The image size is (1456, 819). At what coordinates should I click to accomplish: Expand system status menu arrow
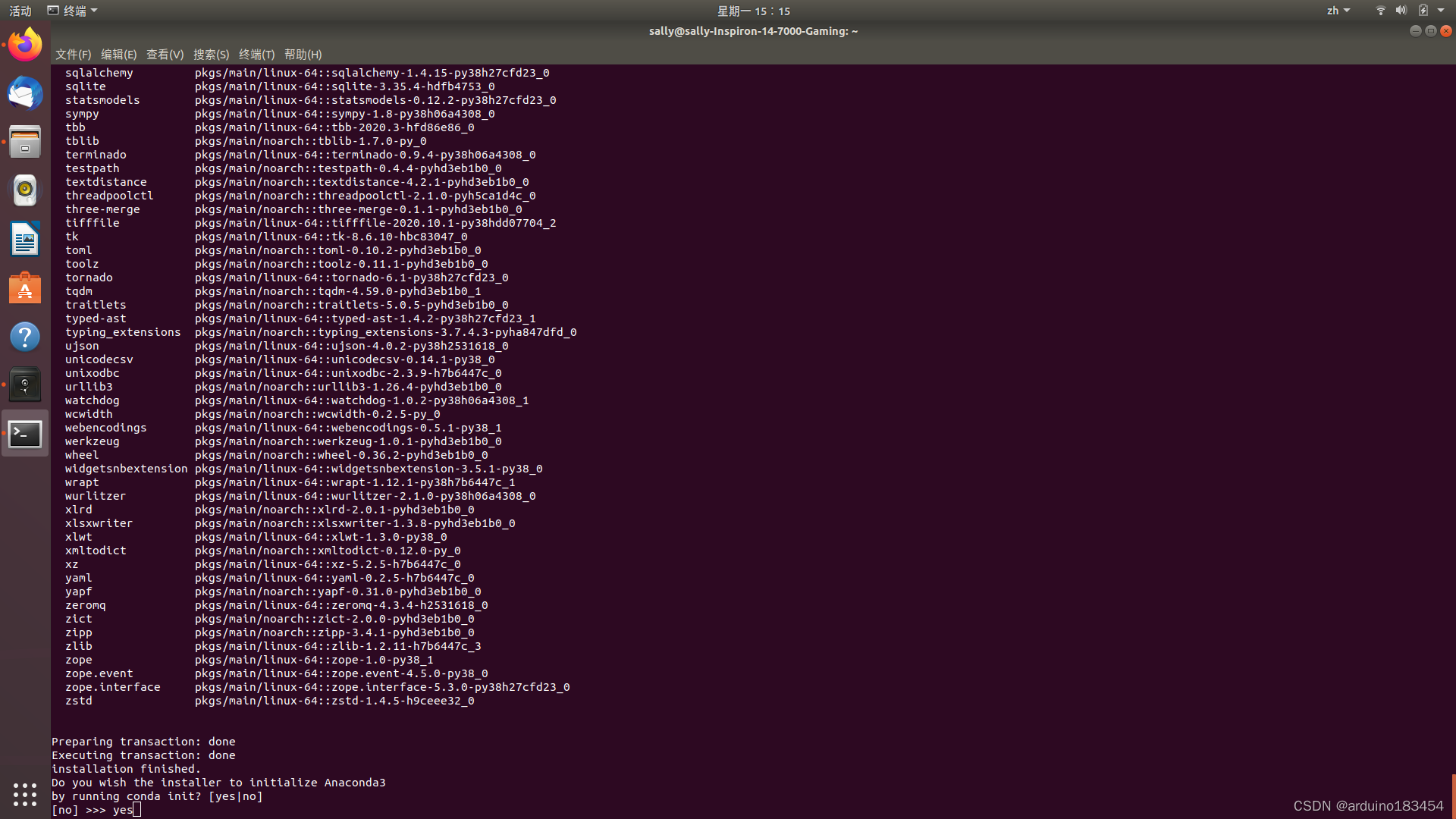tap(1441, 11)
